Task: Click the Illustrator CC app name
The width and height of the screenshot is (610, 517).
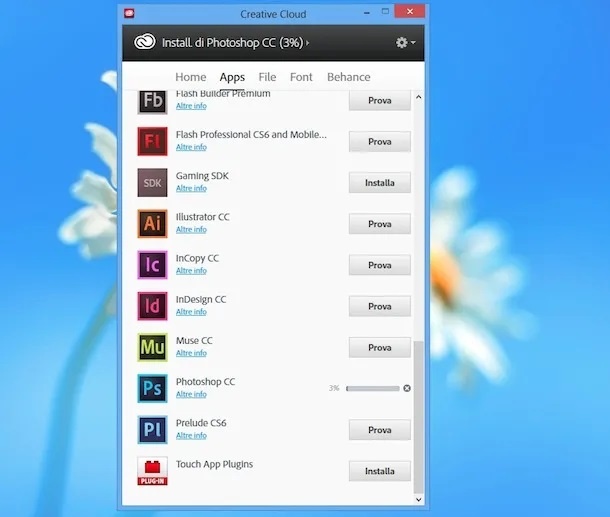Action: click(203, 217)
